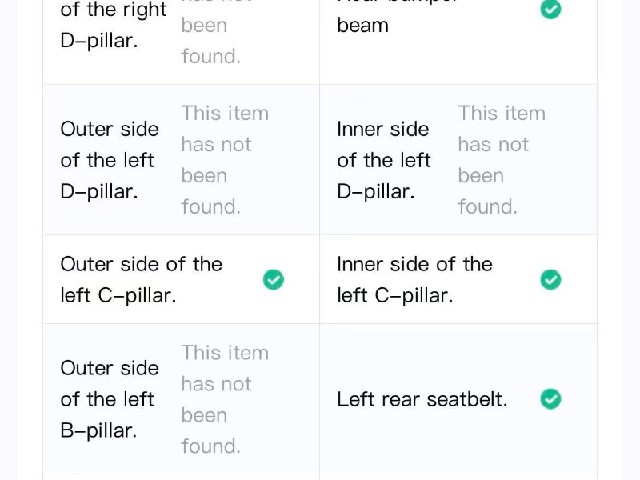640x480 pixels.
Task: Click the right D-pillar label at the top
Action: (x=113, y=24)
